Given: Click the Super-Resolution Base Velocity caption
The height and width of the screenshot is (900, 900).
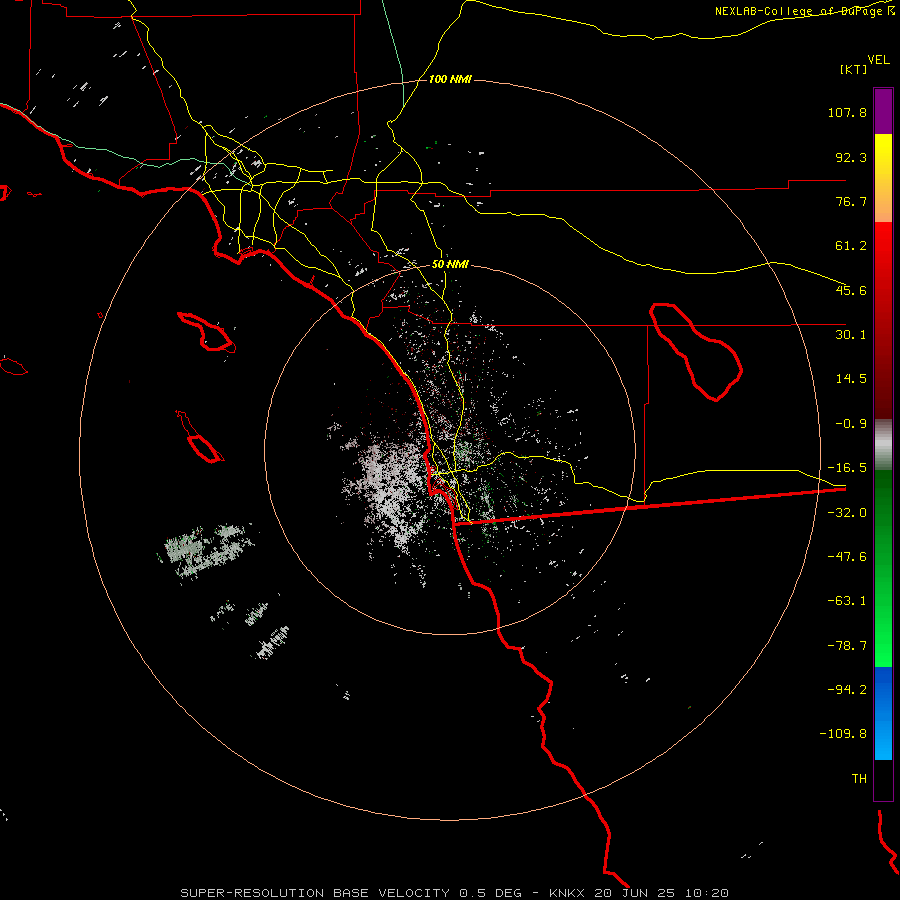Looking at the screenshot, I should (x=453, y=893).
